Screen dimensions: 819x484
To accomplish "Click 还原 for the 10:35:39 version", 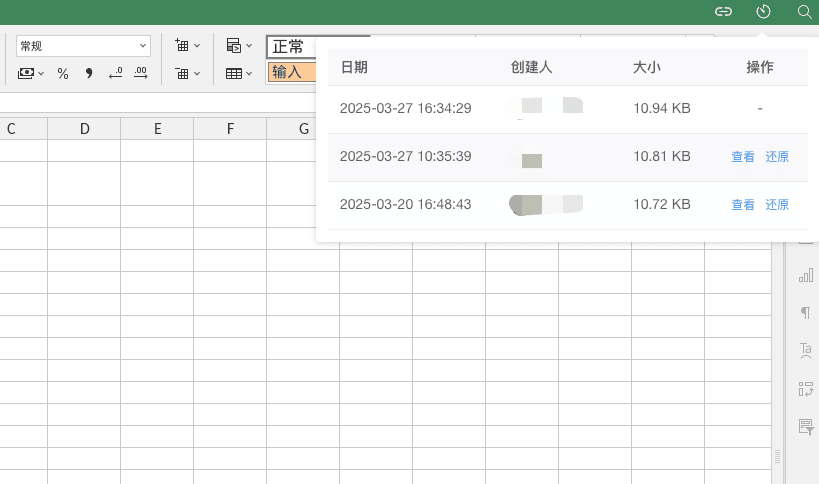I will [777, 157].
